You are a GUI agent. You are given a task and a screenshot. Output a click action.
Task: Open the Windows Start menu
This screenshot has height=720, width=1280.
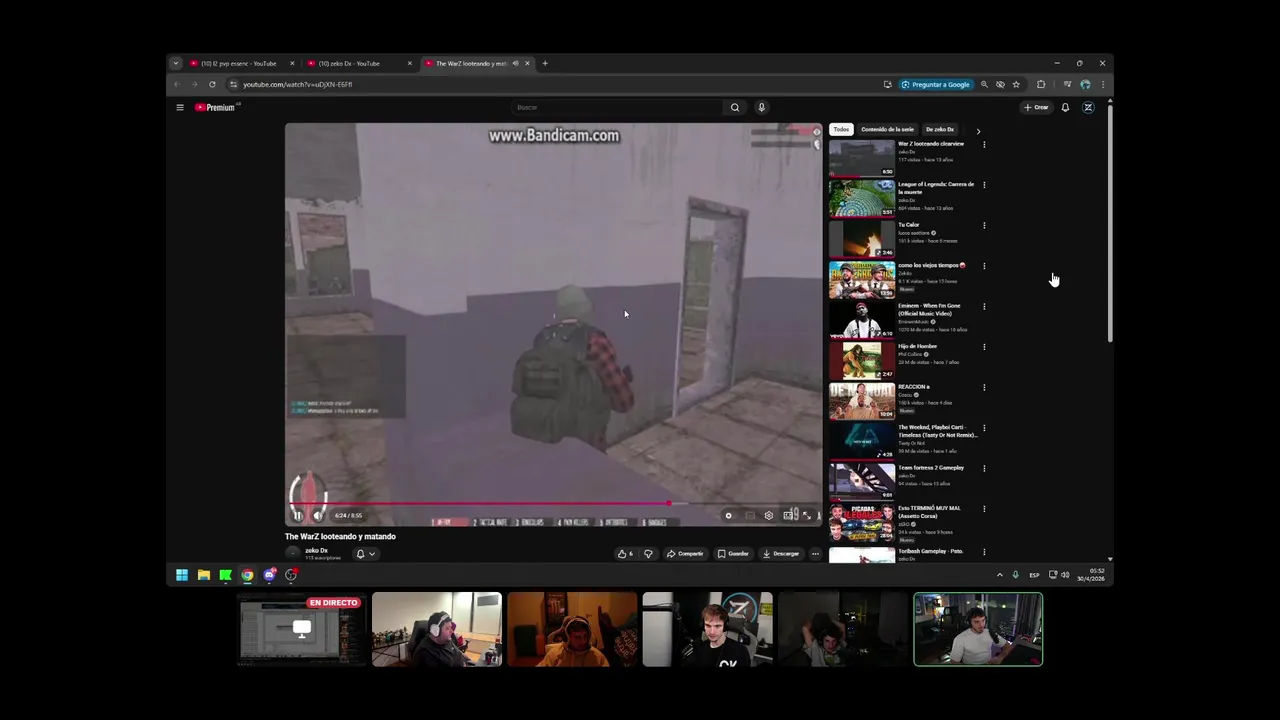pos(182,575)
